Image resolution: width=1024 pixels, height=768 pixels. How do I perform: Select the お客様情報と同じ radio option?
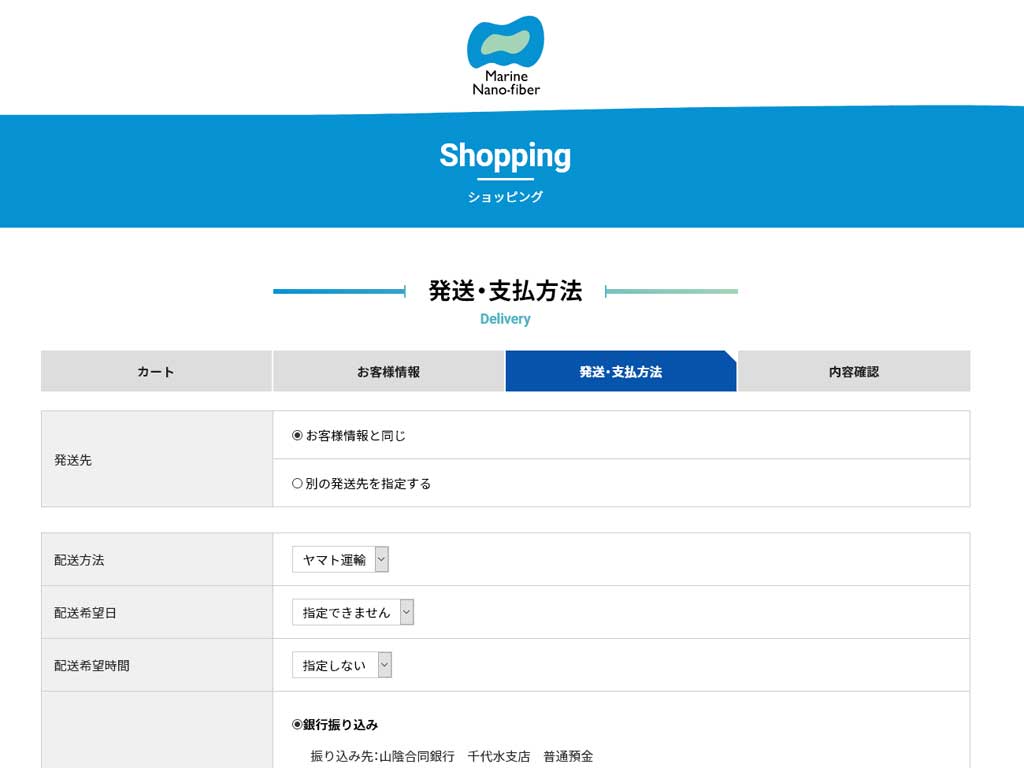coord(297,436)
